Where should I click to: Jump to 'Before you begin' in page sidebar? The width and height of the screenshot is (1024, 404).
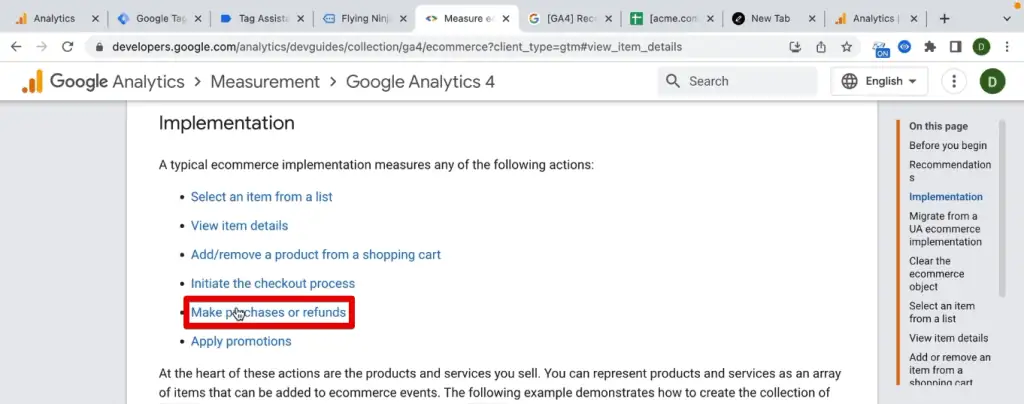point(948,146)
